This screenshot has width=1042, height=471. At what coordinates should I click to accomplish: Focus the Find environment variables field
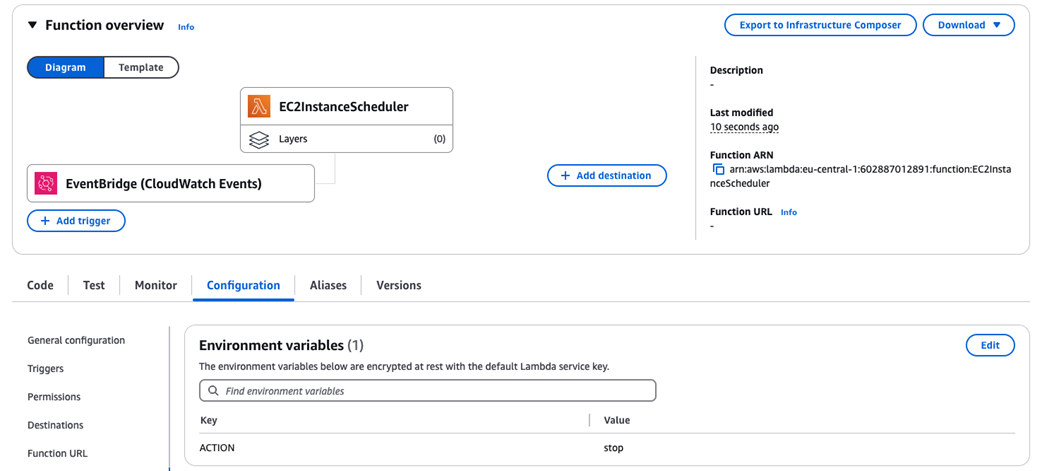(x=437, y=391)
